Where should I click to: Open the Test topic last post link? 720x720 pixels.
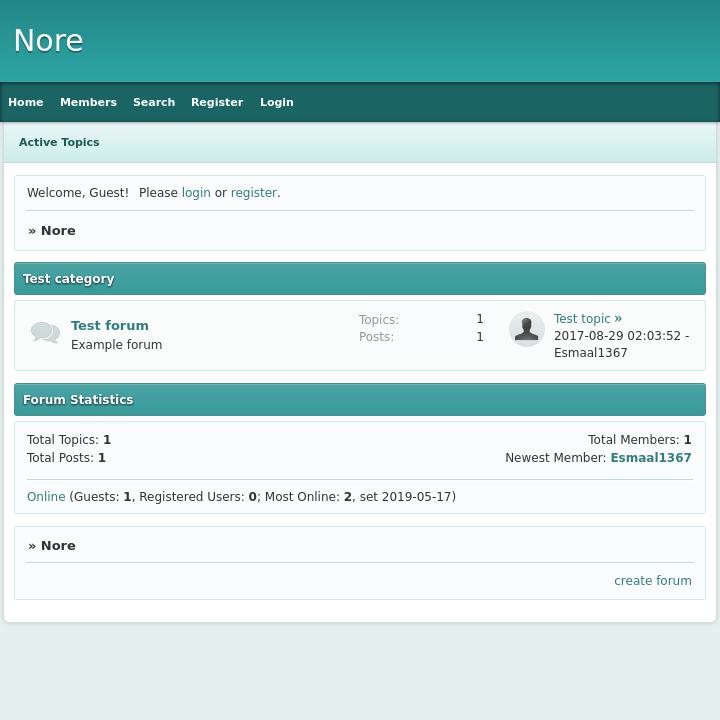582,319
